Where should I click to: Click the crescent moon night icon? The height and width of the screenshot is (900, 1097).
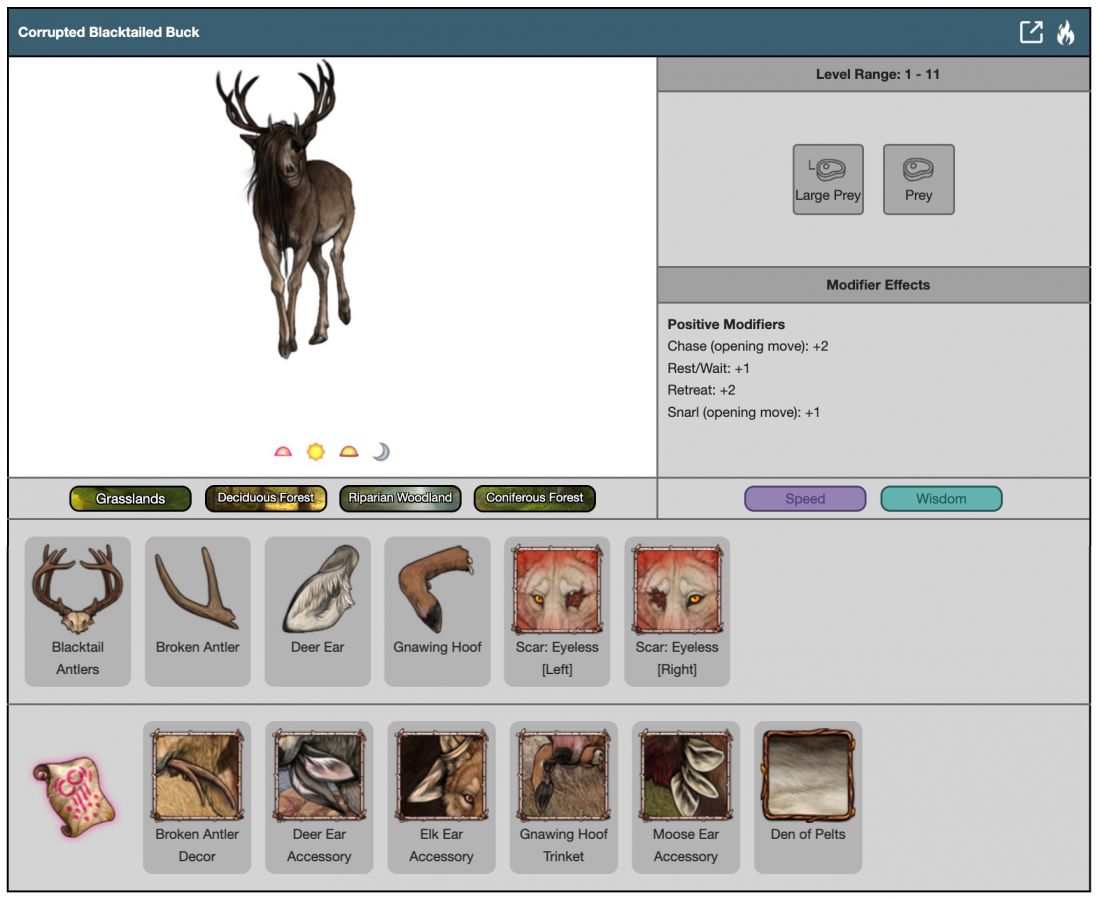[x=380, y=452]
